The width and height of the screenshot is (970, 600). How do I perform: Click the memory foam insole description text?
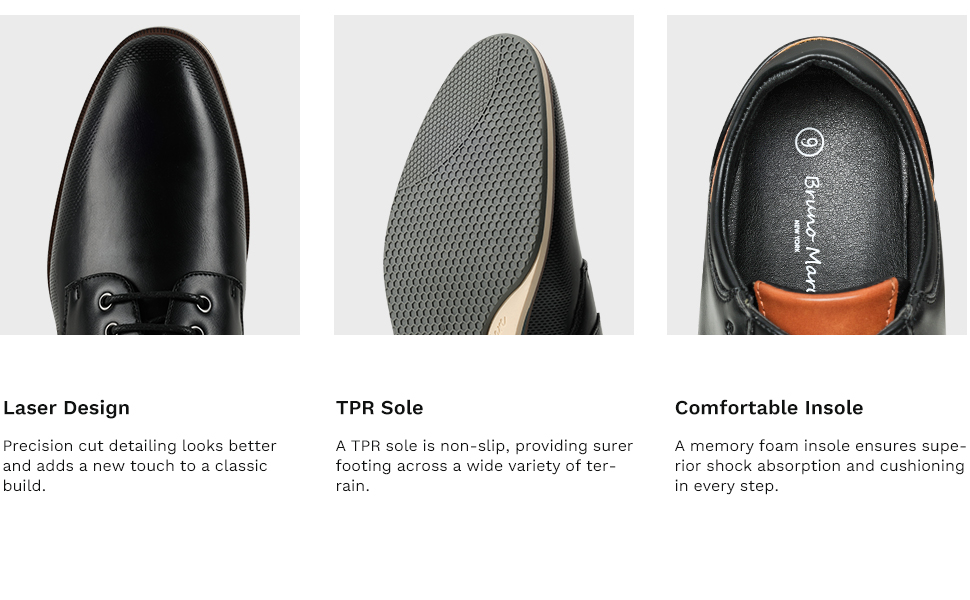819,466
